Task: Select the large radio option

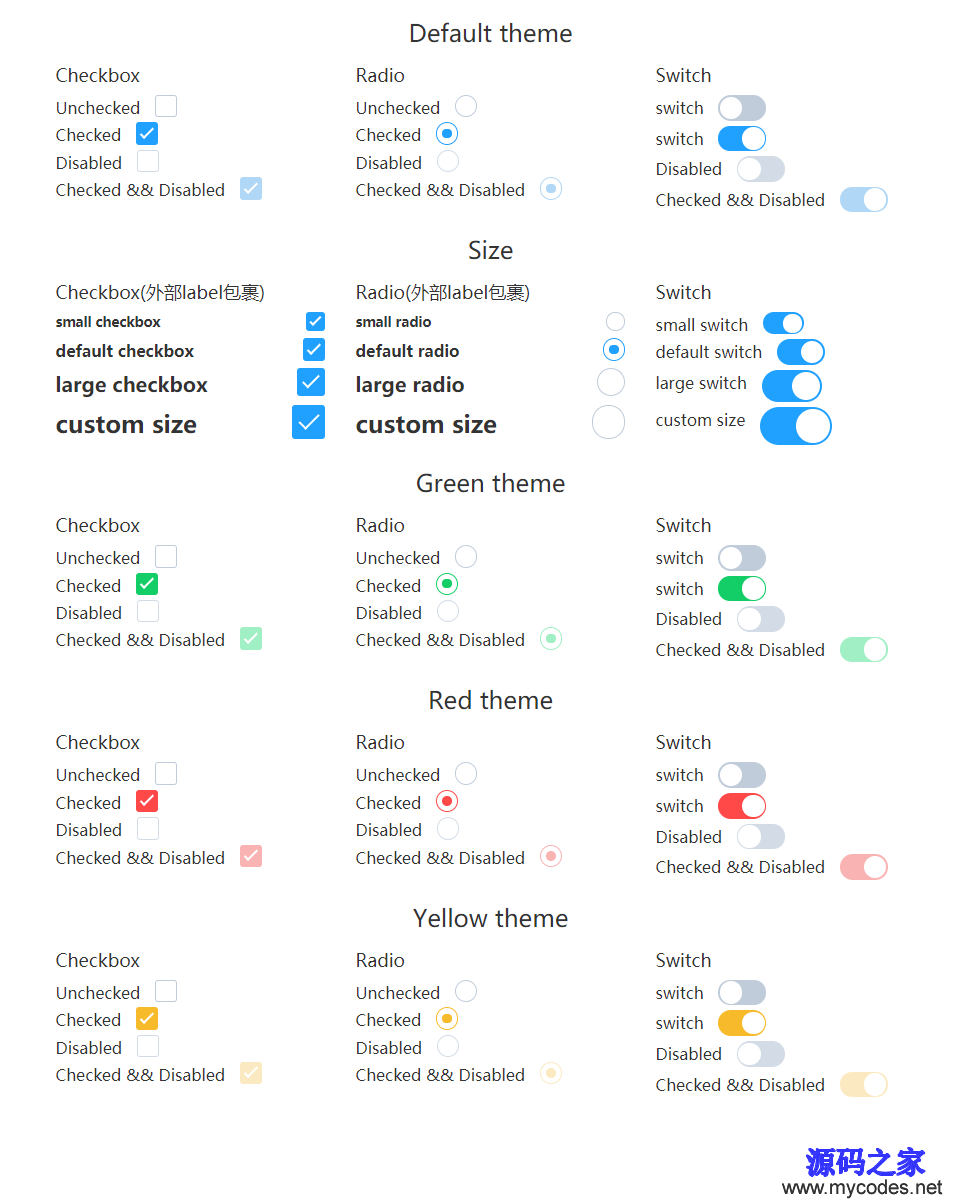Action: 611,382
